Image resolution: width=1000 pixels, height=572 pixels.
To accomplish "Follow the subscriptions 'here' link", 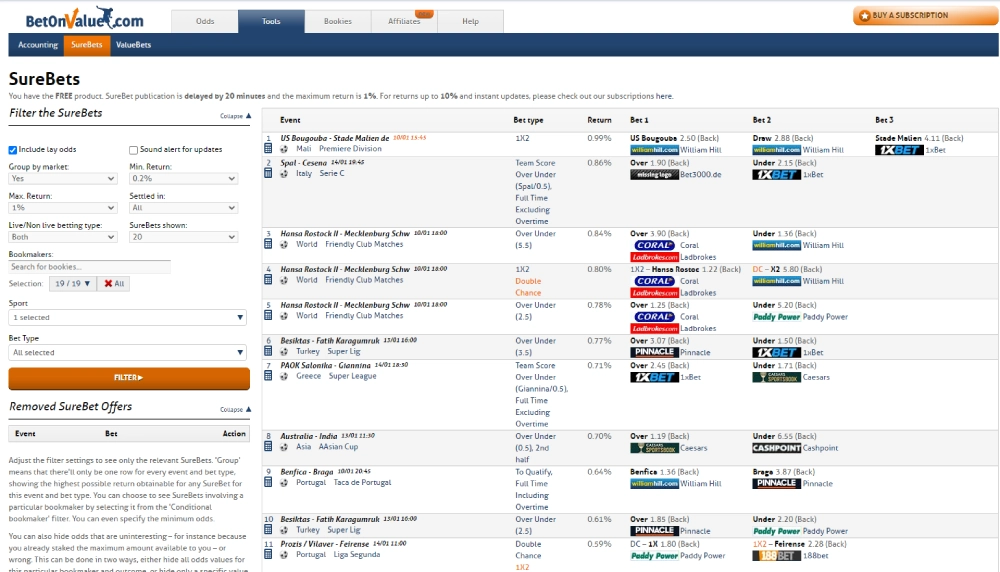I will pyautogui.click(x=664, y=96).
